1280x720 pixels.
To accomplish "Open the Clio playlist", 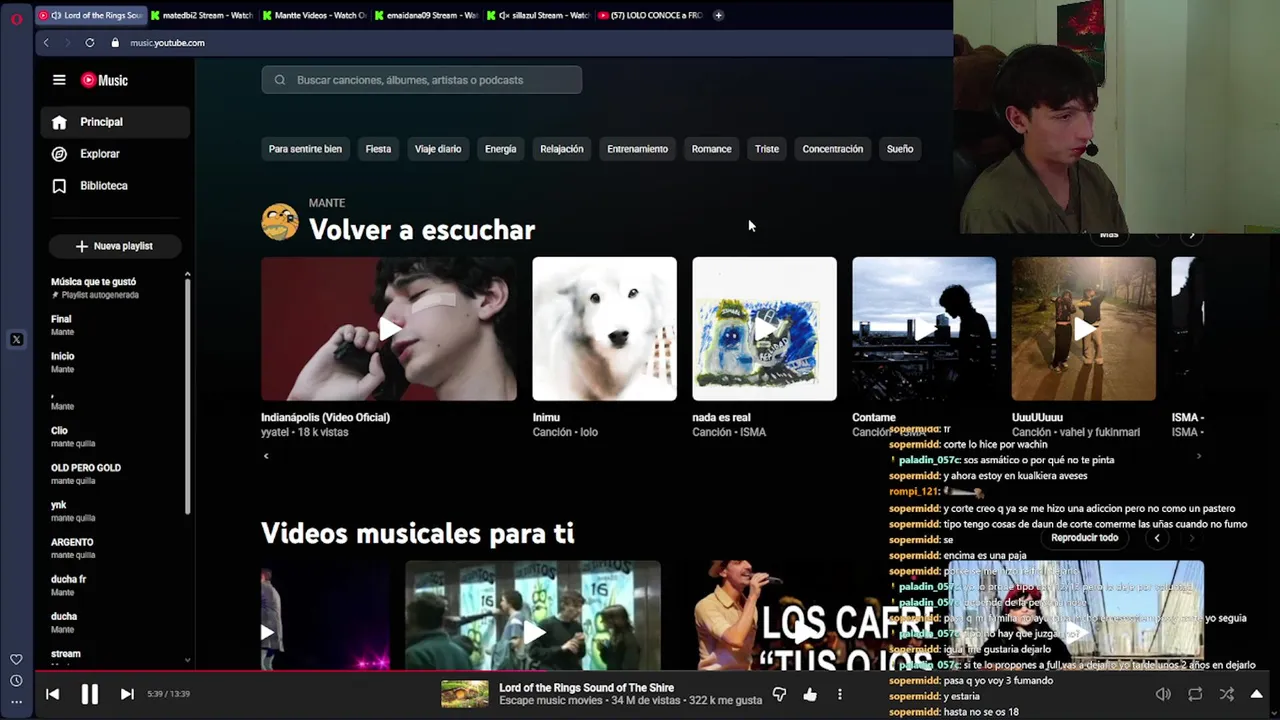I will tap(115, 436).
